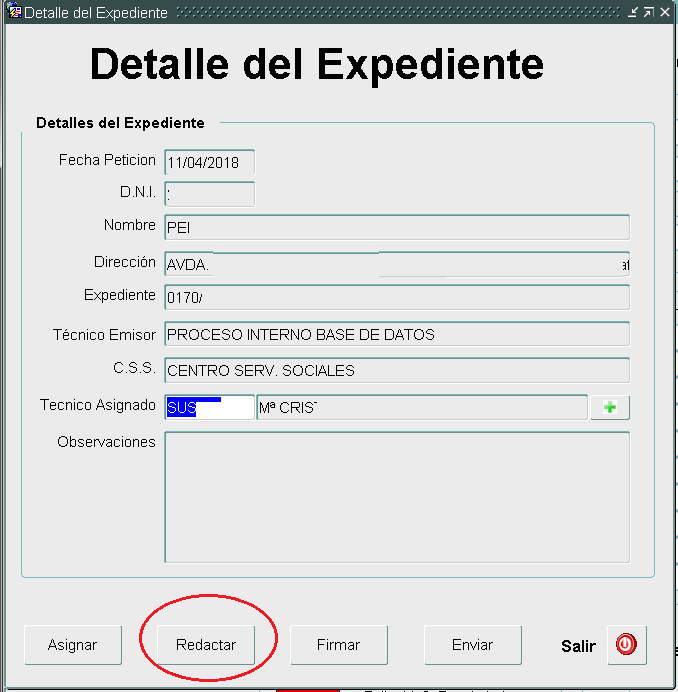Screen dimensions: 678x692
Task: Click the app icon in the title bar
Action: pos(13,10)
